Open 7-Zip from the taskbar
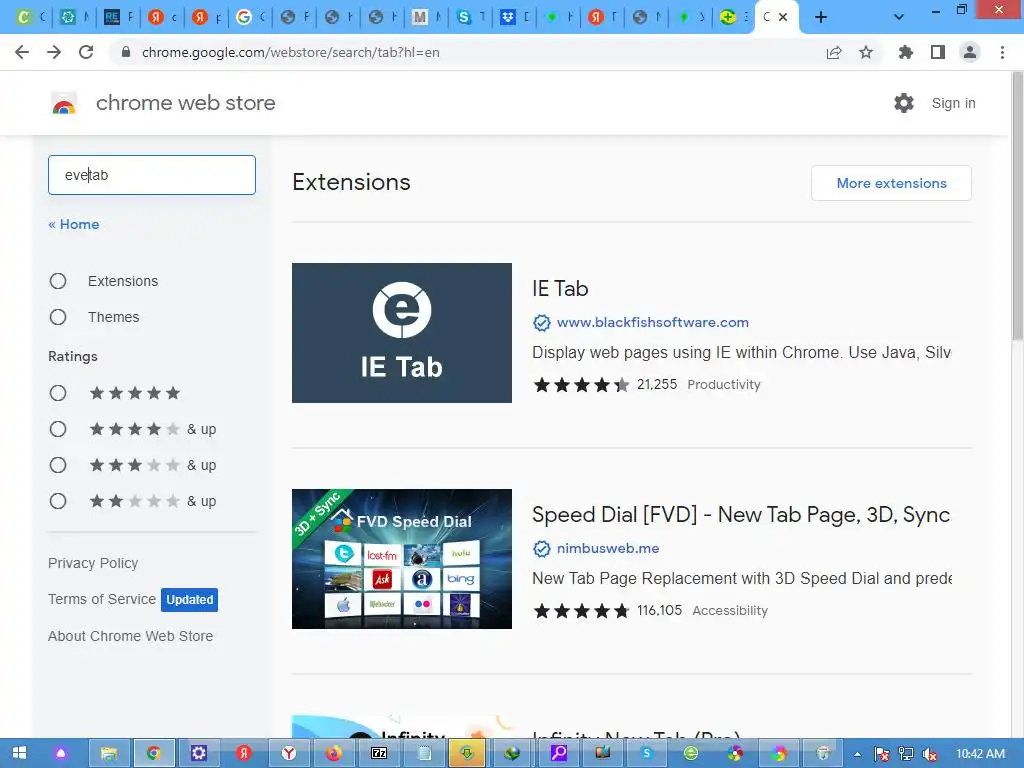Image resolution: width=1024 pixels, height=768 pixels. [379, 754]
